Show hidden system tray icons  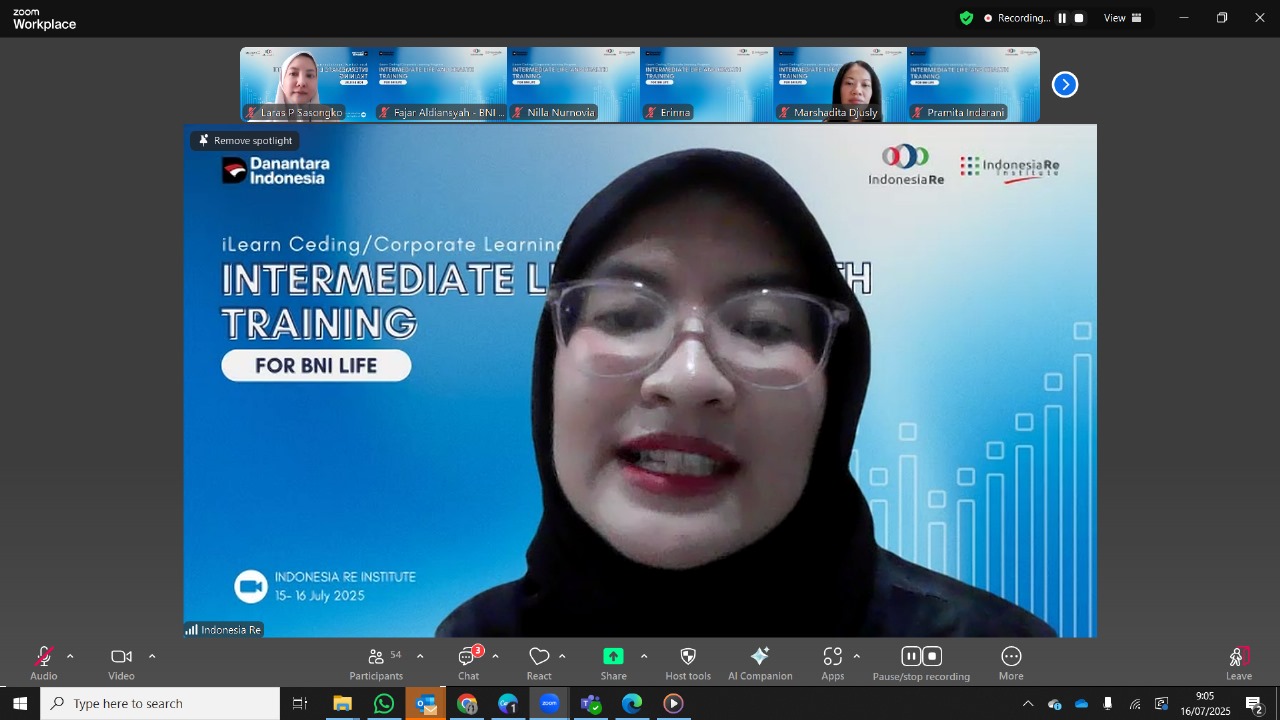point(1028,704)
